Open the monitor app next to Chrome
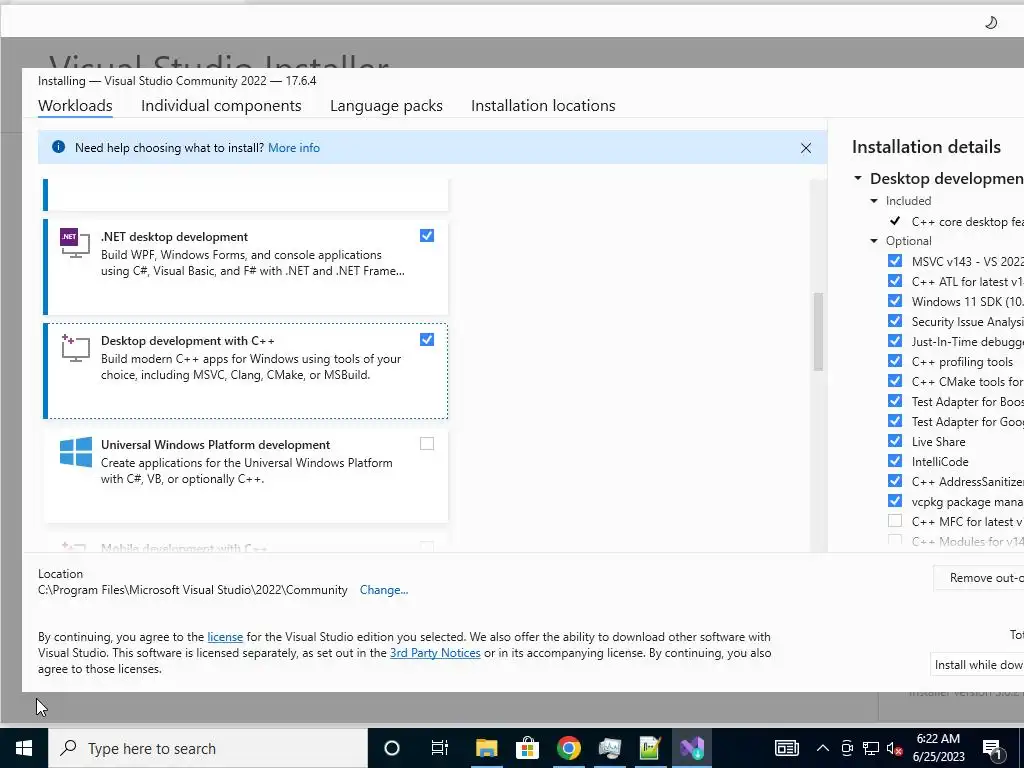Image resolution: width=1024 pixels, height=768 pixels. tap(609, 748)
